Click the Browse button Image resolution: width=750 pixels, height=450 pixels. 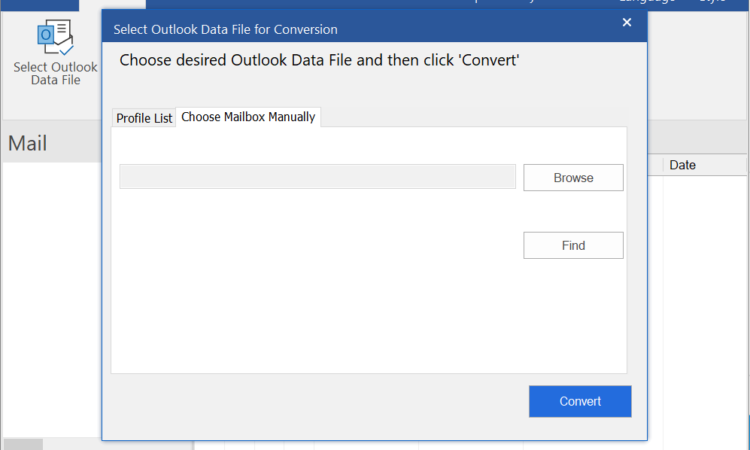click(573, 177)
